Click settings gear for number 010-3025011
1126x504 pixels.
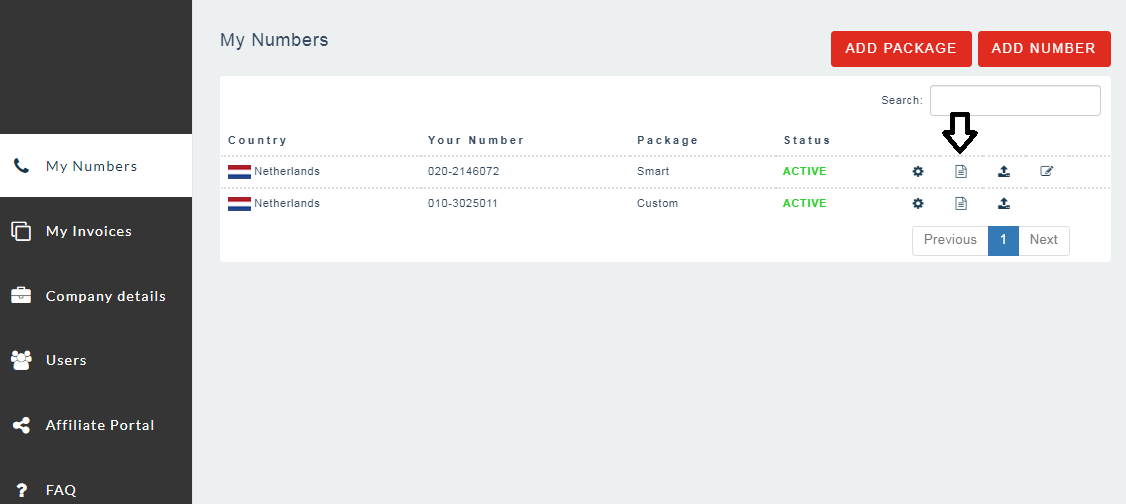click(918, 203)
